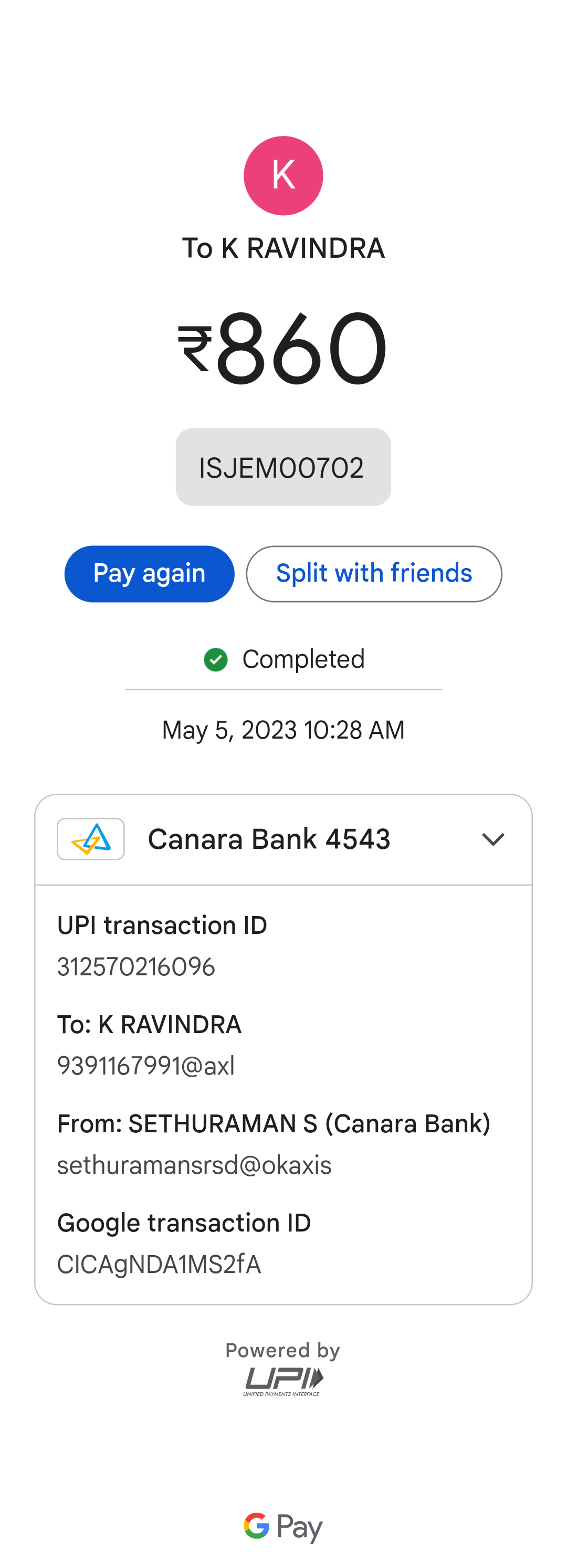Click the UPI logo at bottom
This screenshot has height=1568, width=567.
coord(283,1381)
